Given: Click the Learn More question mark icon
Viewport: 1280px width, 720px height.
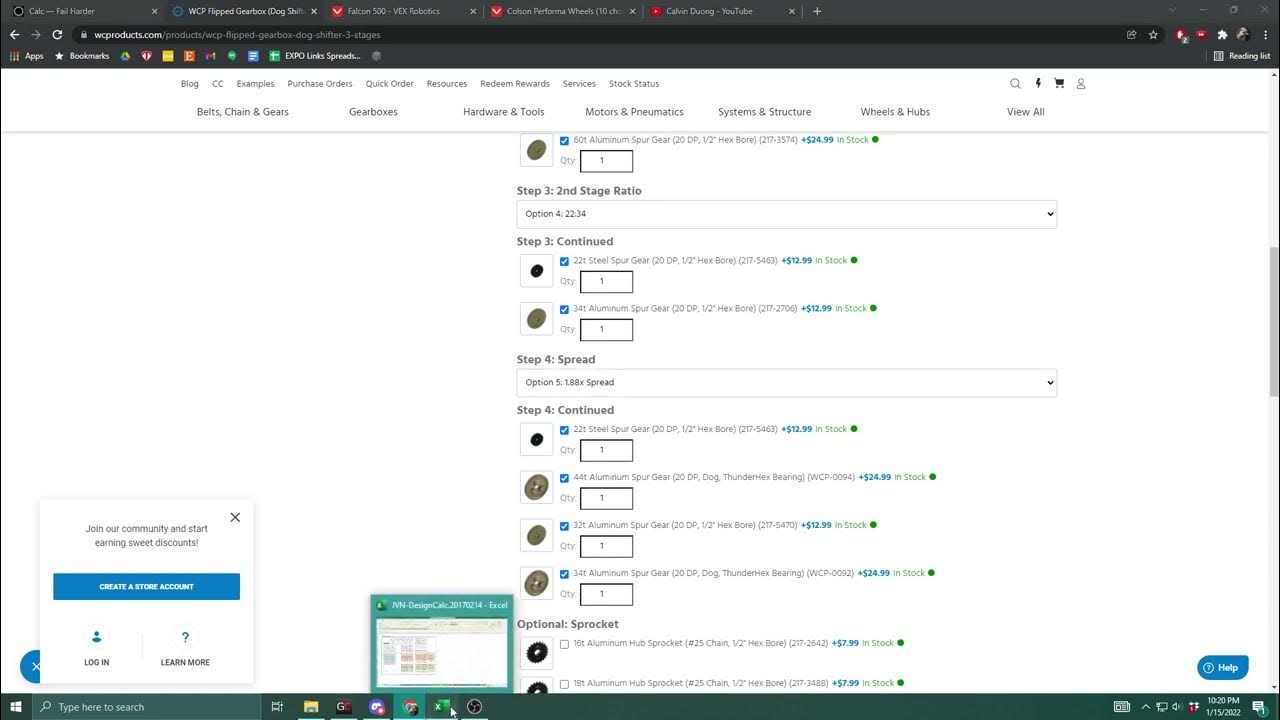Looking at the screenshot, I should [x=185, y=637].
